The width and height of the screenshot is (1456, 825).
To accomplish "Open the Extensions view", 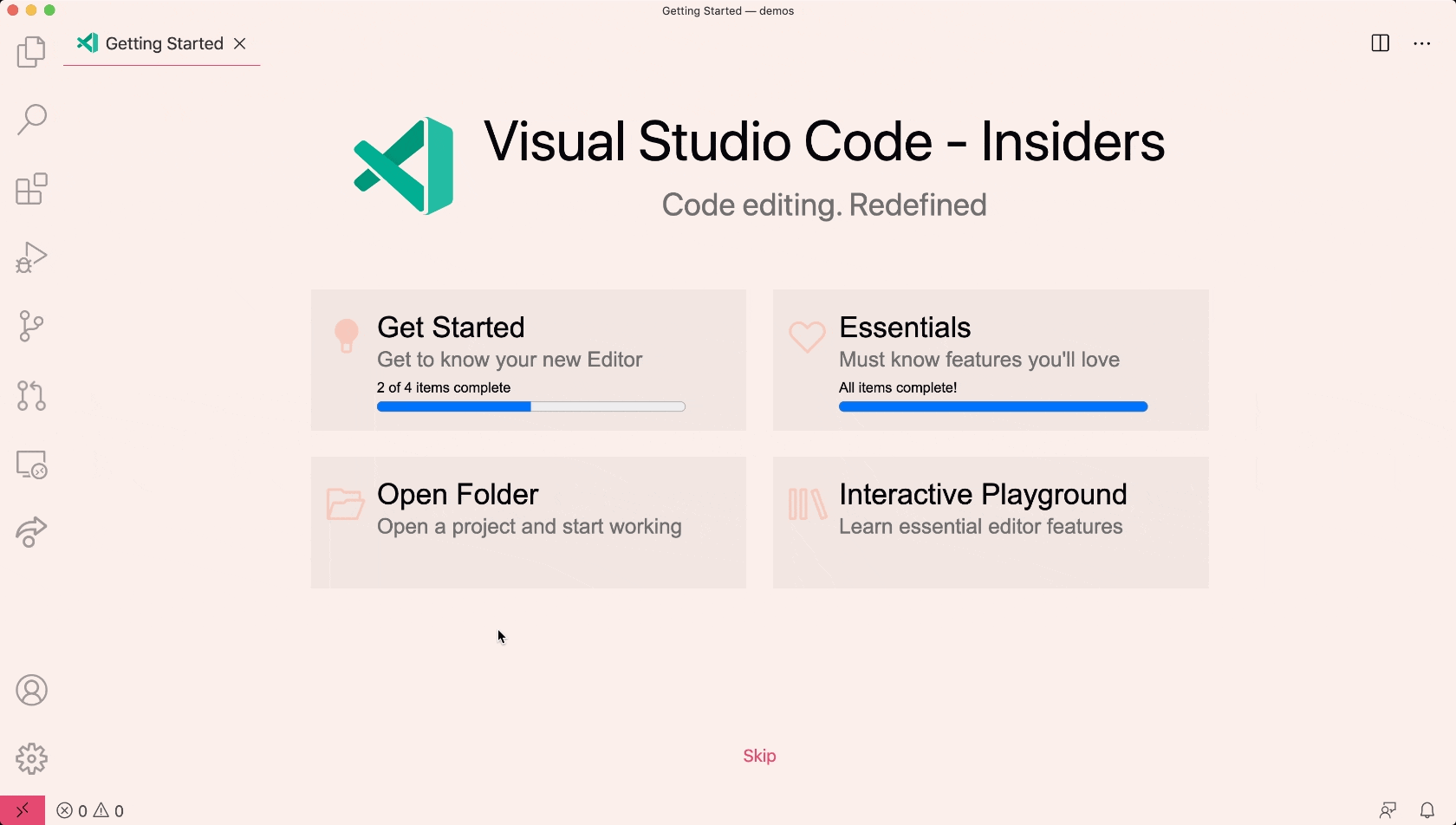I will [31, 189].
